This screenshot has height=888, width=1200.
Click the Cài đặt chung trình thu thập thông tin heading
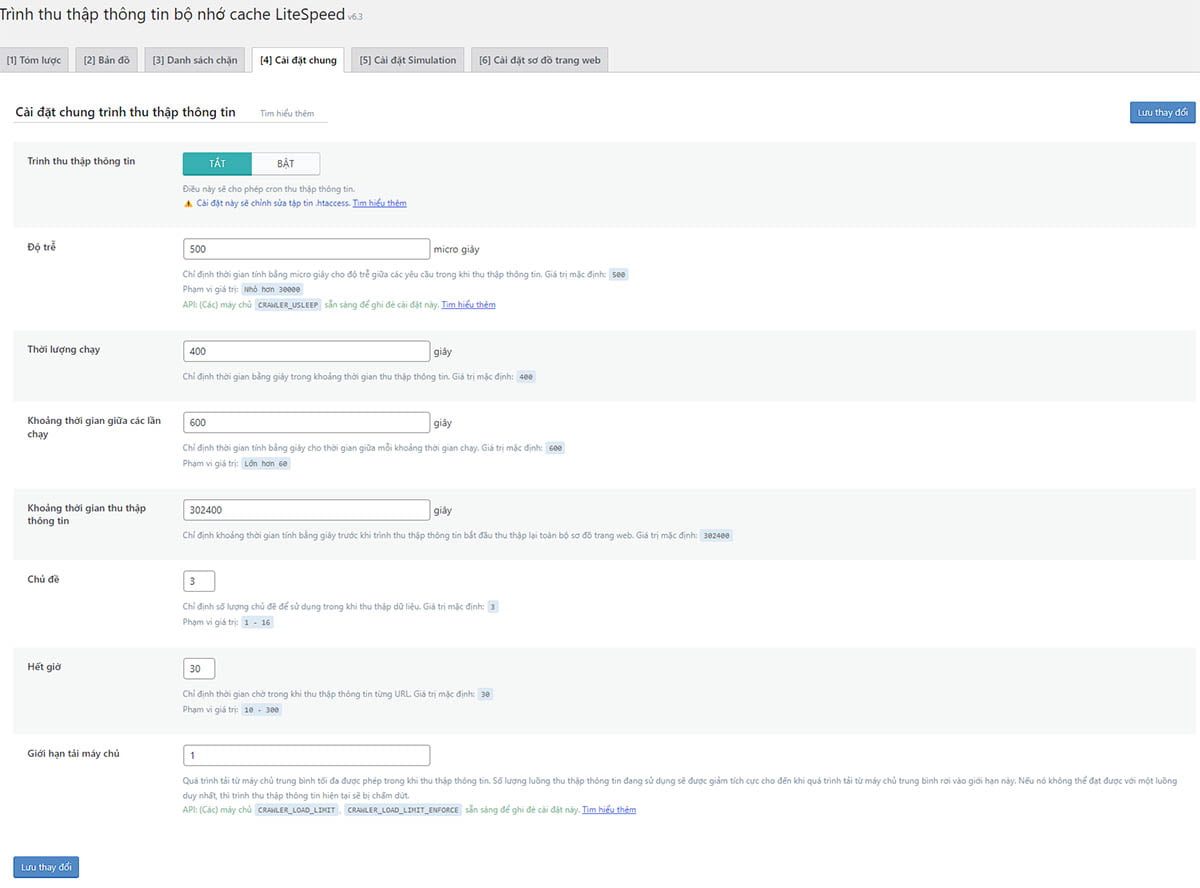pyautogui.click(x=126, y=112)
